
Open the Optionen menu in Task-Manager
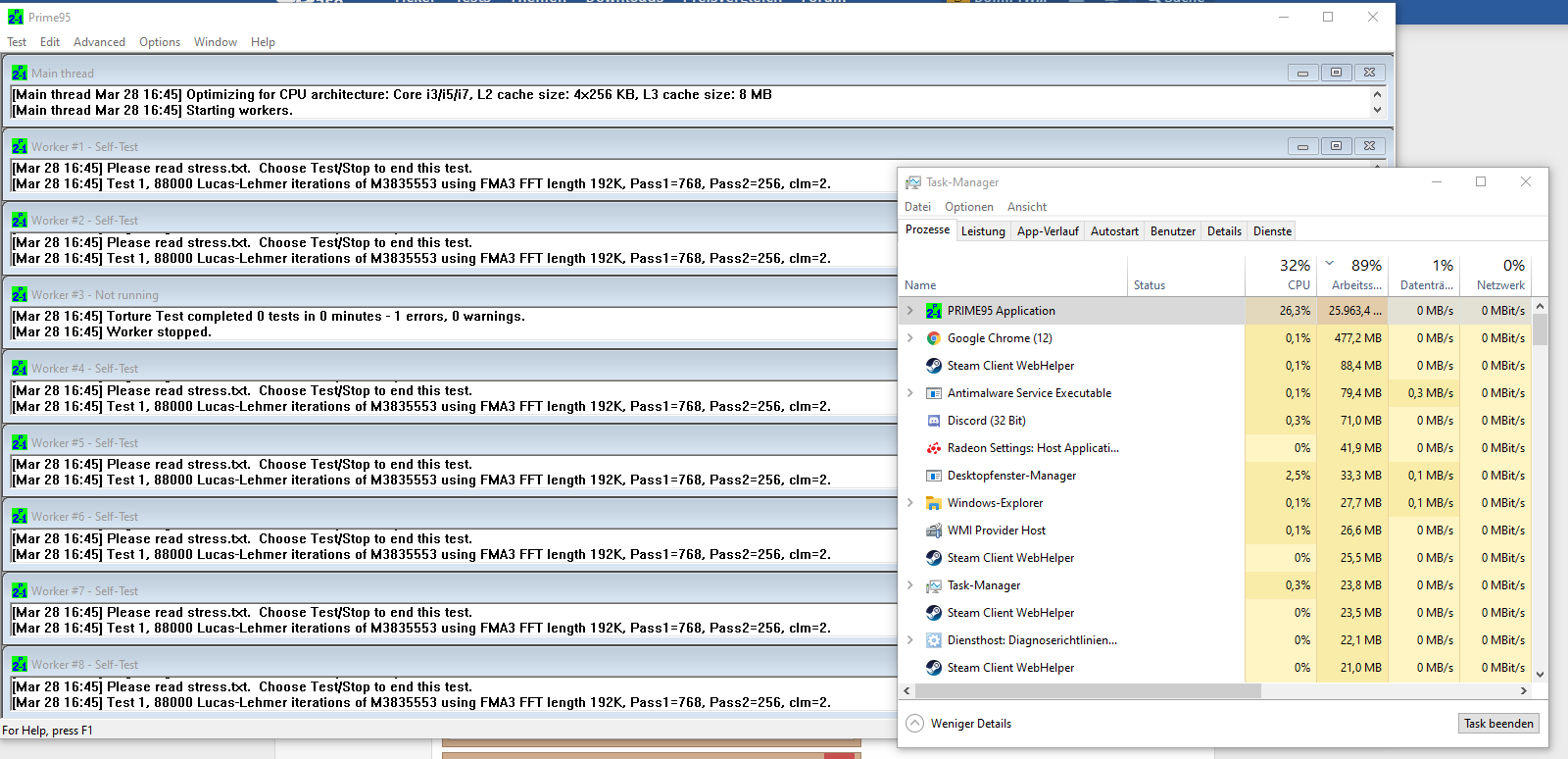coord(969,207)
